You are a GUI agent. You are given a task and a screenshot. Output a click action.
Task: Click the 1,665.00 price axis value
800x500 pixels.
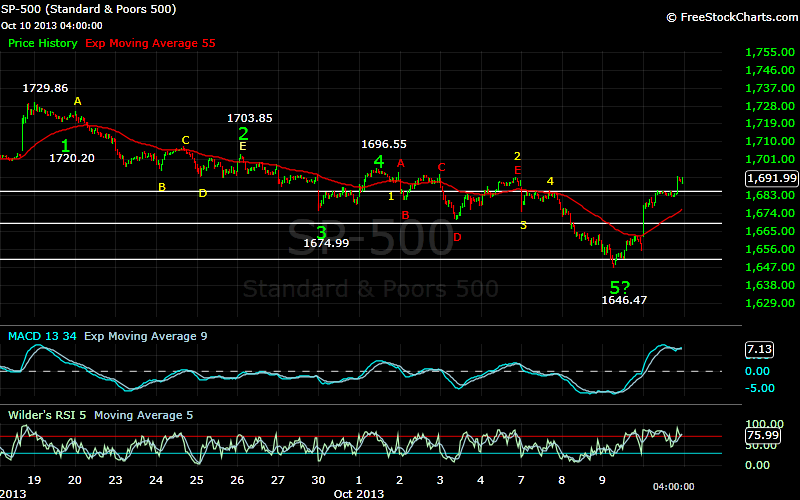tap(770, 231)
